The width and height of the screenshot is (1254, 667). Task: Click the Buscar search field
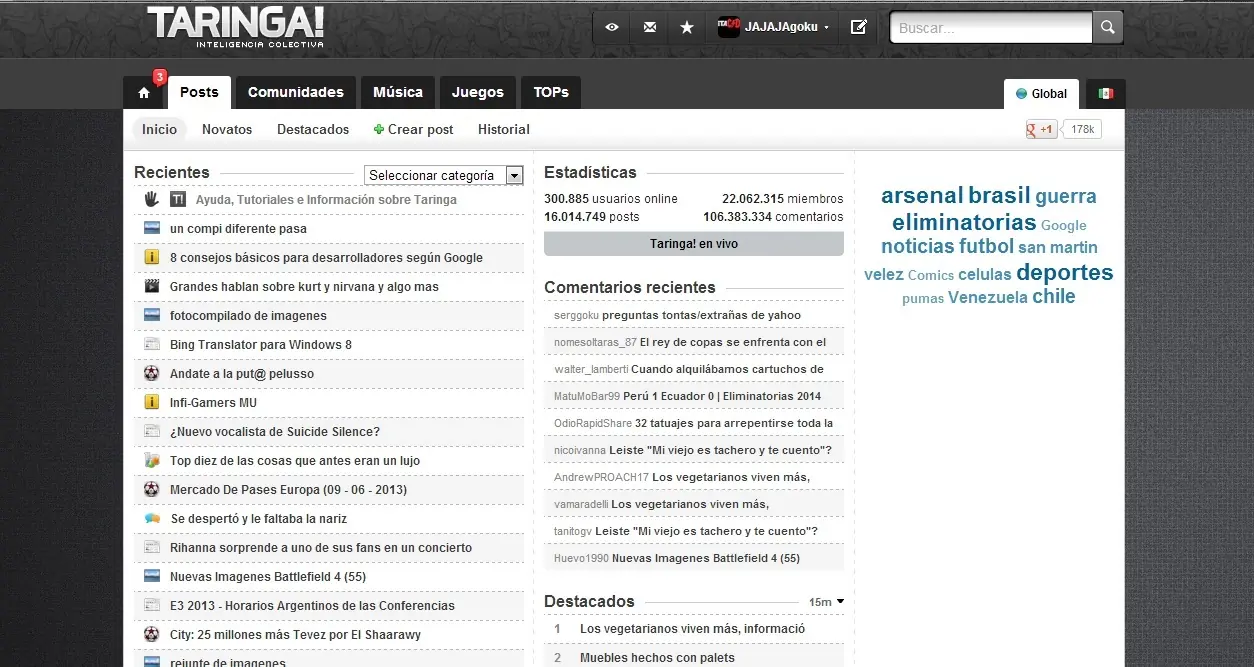click(990, 28)
